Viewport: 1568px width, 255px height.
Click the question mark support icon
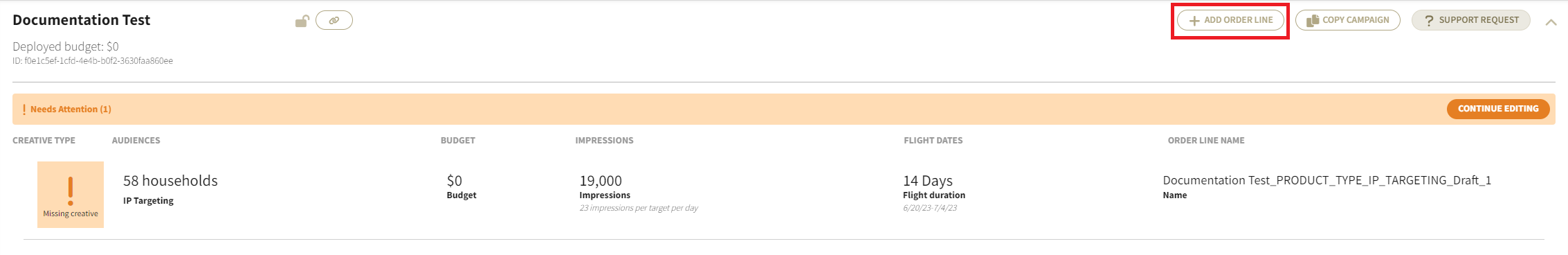click(x=1429, y=21)
